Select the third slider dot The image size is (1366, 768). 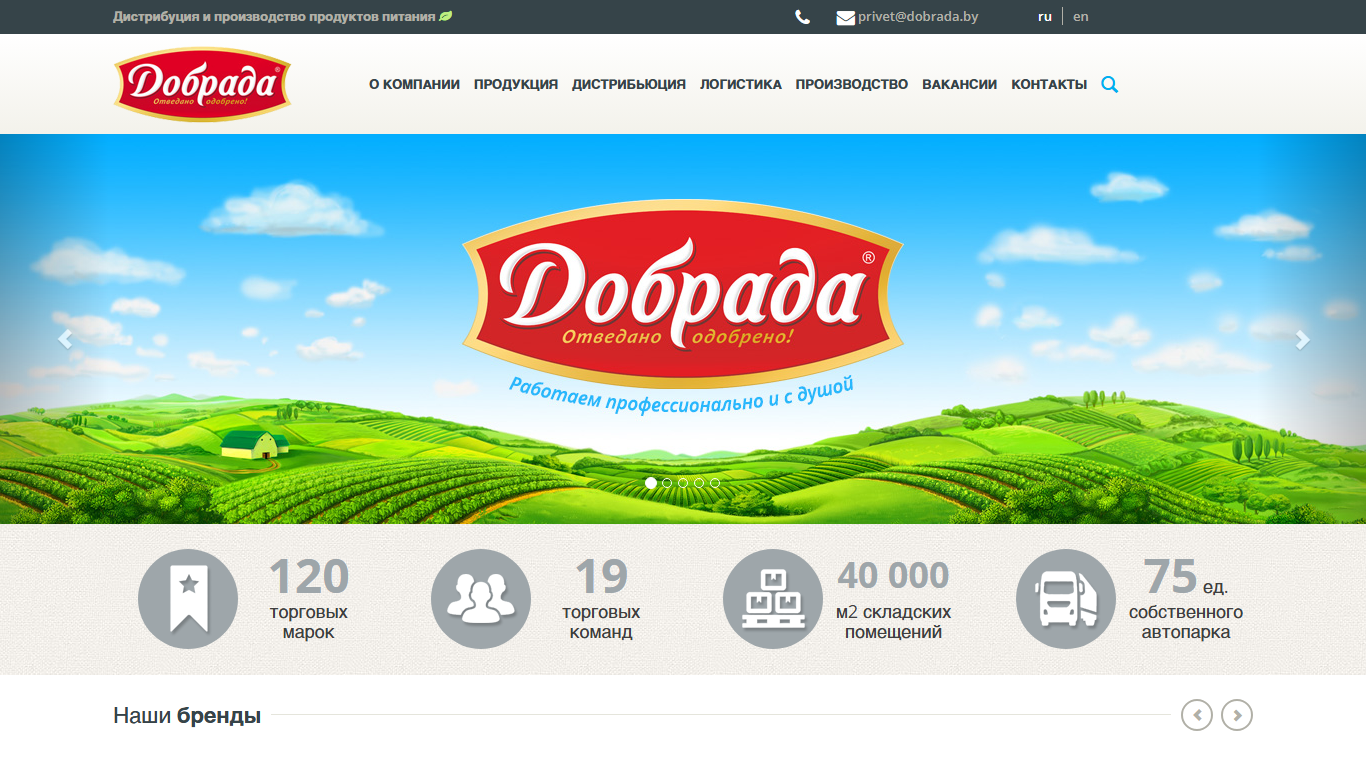coord(683,483)
